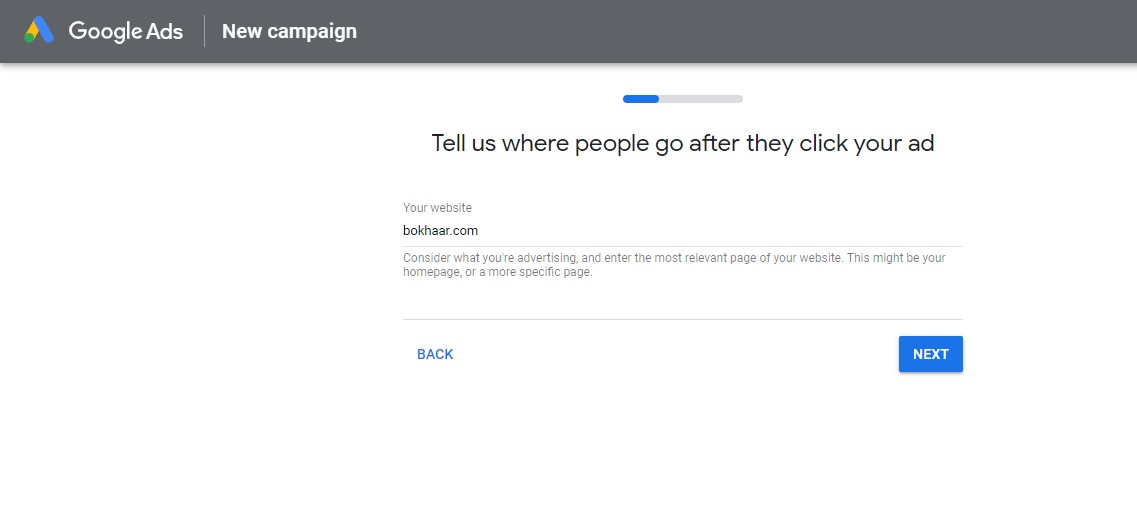Viewport: 1137px width, 514px height.
Task: Click the heading about where people go
Action: click(682, 143)
